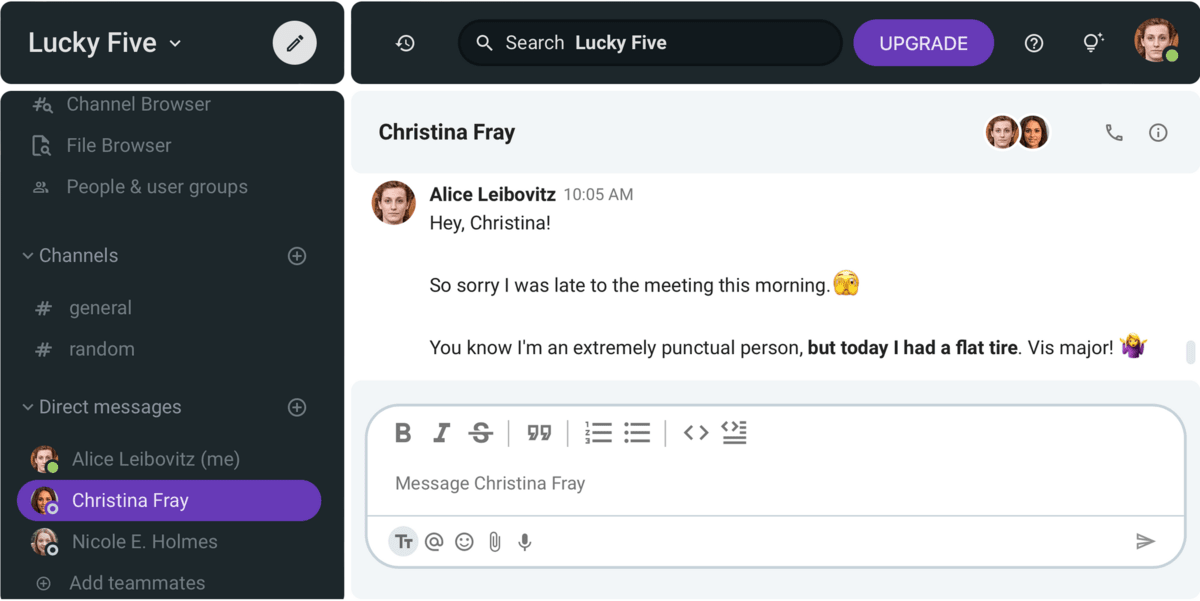Click the chat vertical scrollbar thumb
The width and height of the screenshot is (1200, 601).
(x=1190, y=352)
